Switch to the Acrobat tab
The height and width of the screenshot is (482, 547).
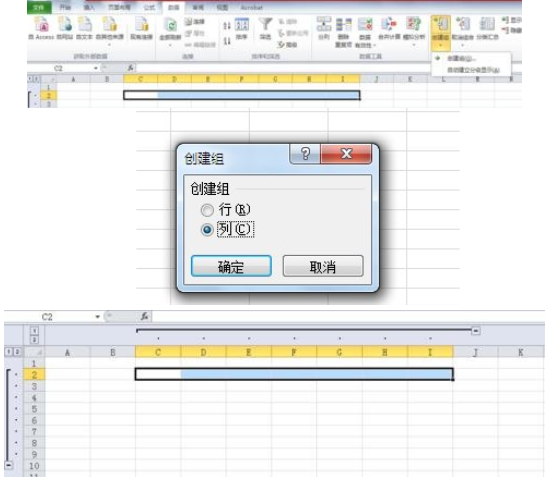point(251,7)
